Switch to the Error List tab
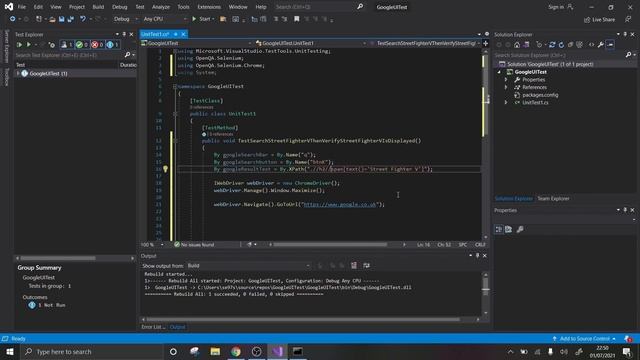The image size is (640, 360). pos(153,327)
